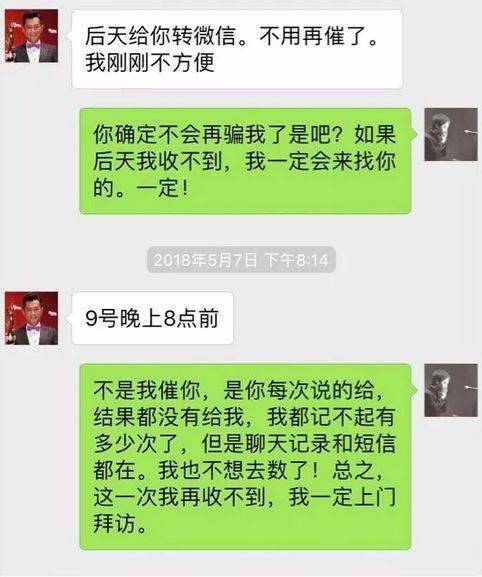This screenshot has height=577, width=482.
Task: Click the line "都在。我也不想去数了！总之，"
Action: [x=238, y=470]
